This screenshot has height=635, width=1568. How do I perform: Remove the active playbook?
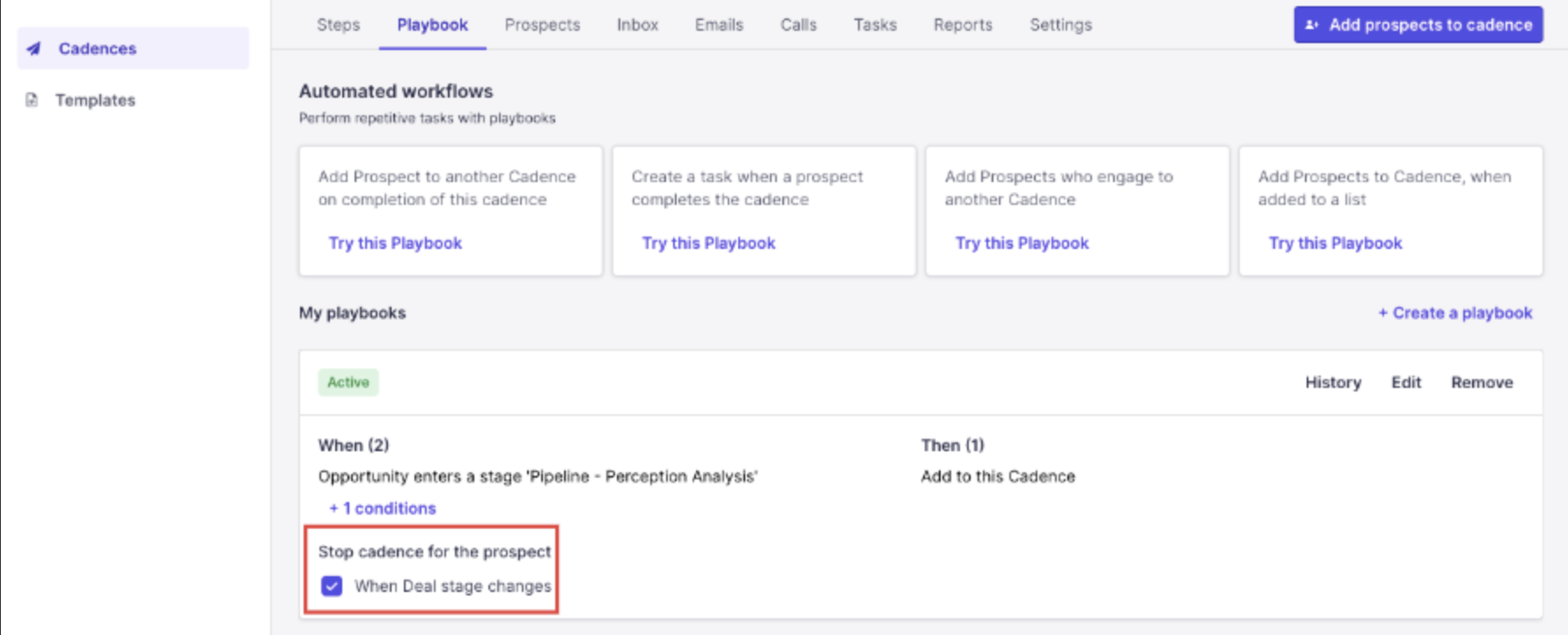point(1482,383)
